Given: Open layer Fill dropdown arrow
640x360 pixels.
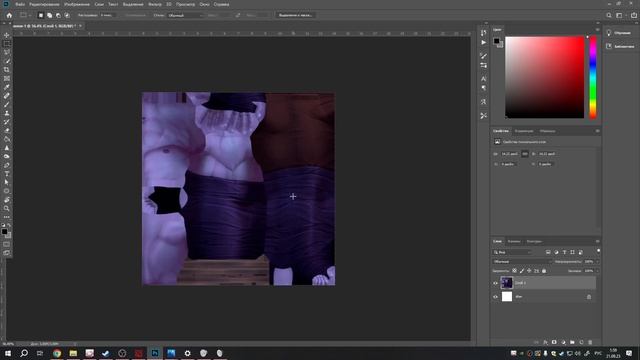Looking at the screenshot, I should click(x=597, y=271).
